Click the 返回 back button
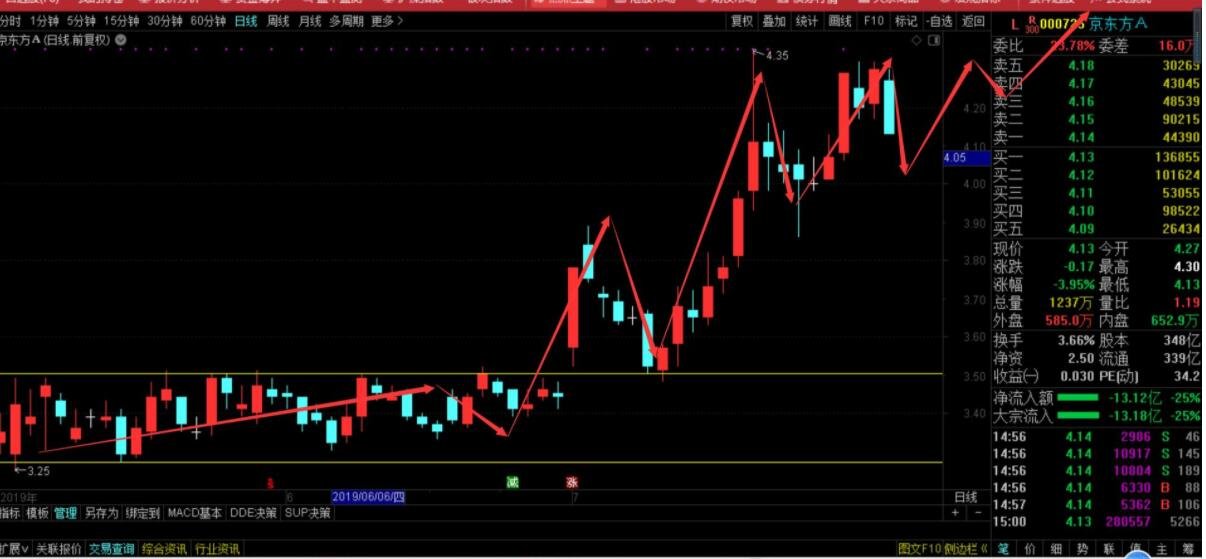1206x559 pixels. (x=972, y=21)
